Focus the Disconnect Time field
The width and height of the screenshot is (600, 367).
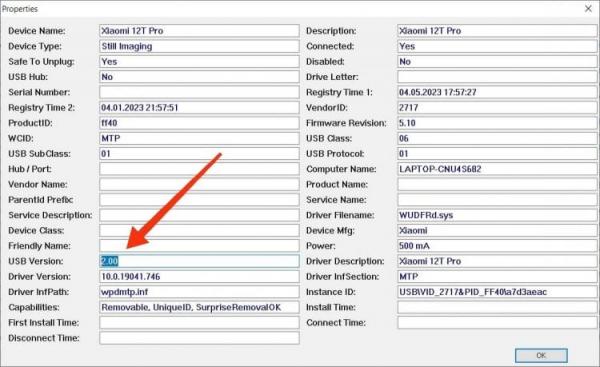click(x=199, y=338)
